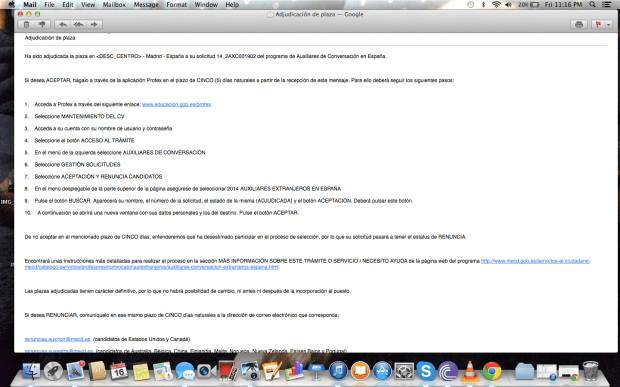
Task: Open the Trash in the Dock
Action: point(590,370)
